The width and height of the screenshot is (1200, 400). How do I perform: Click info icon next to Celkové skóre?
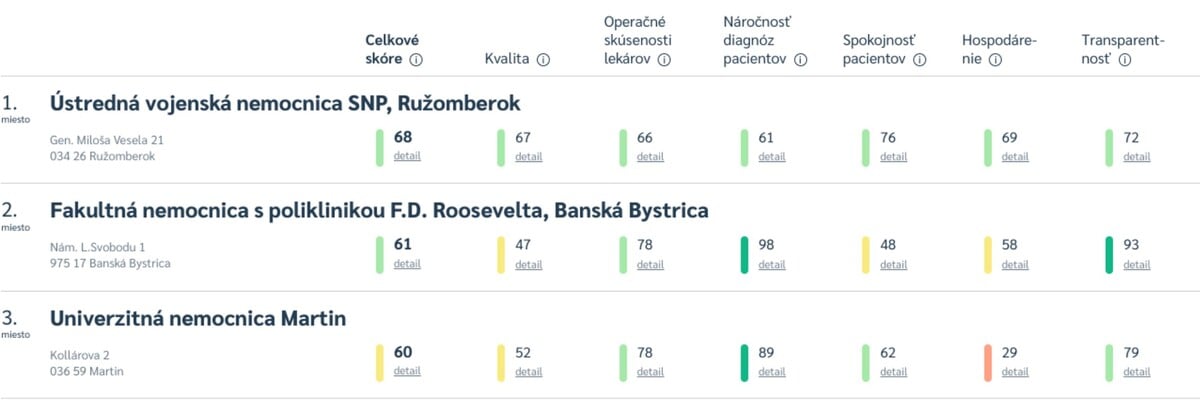417,60
